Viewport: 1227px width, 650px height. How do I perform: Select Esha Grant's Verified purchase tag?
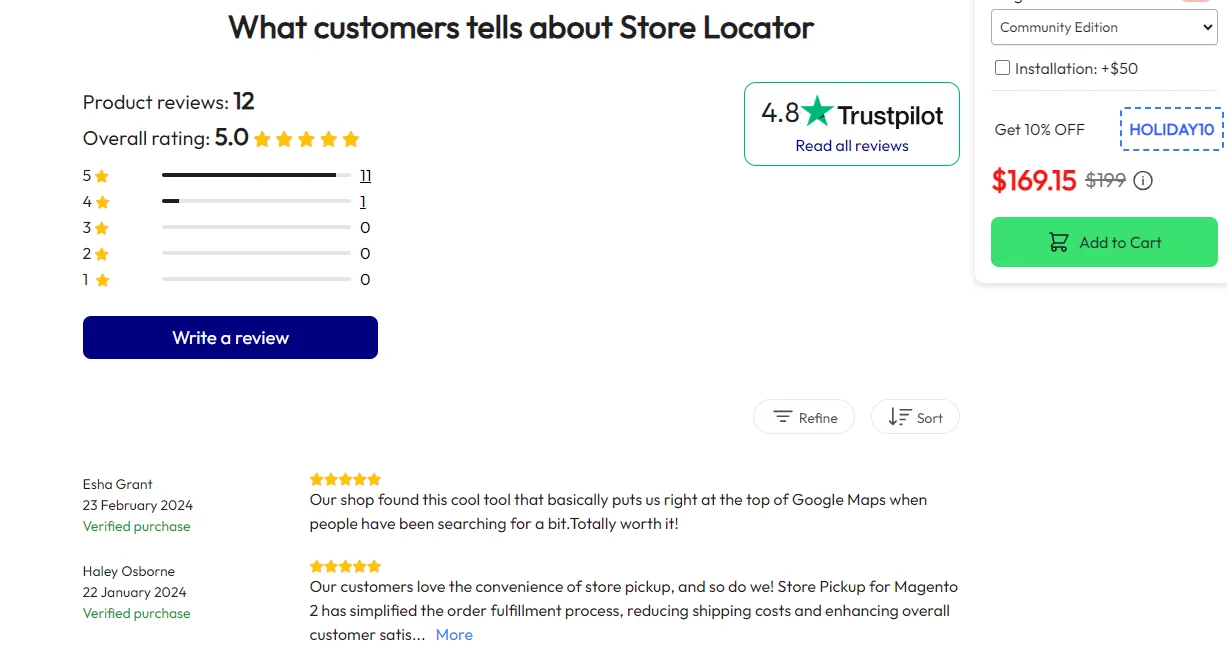pyautogui.click(x=136, y=526)
